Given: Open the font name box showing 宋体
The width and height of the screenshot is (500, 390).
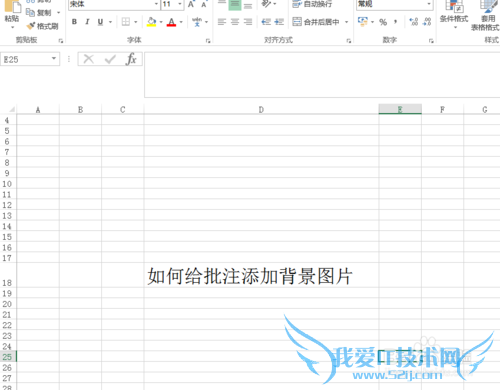Looking at the screenshot, I should click(x=114, y=4).
